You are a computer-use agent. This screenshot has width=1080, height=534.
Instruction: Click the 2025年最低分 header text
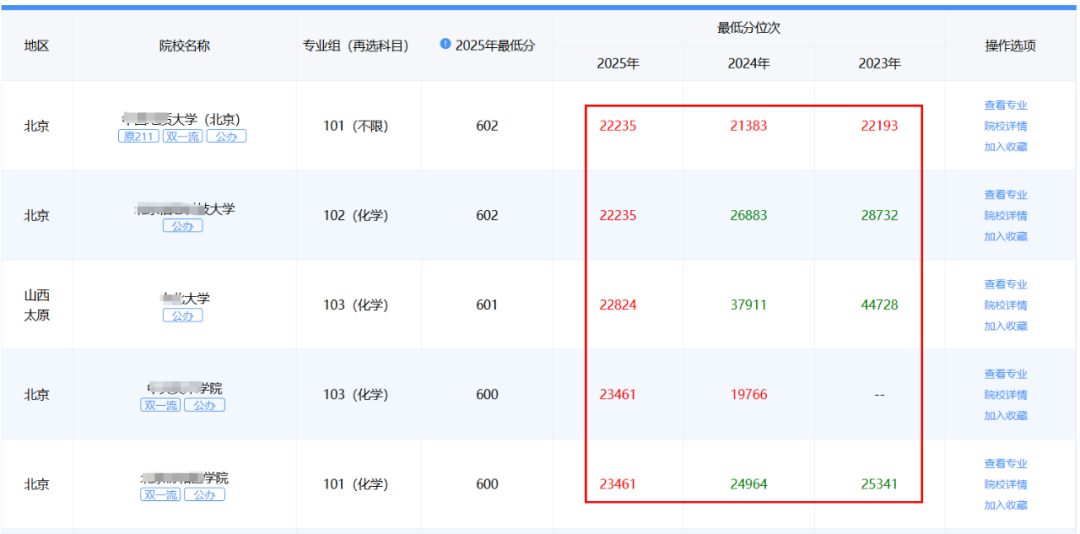[x=495, y=45]
